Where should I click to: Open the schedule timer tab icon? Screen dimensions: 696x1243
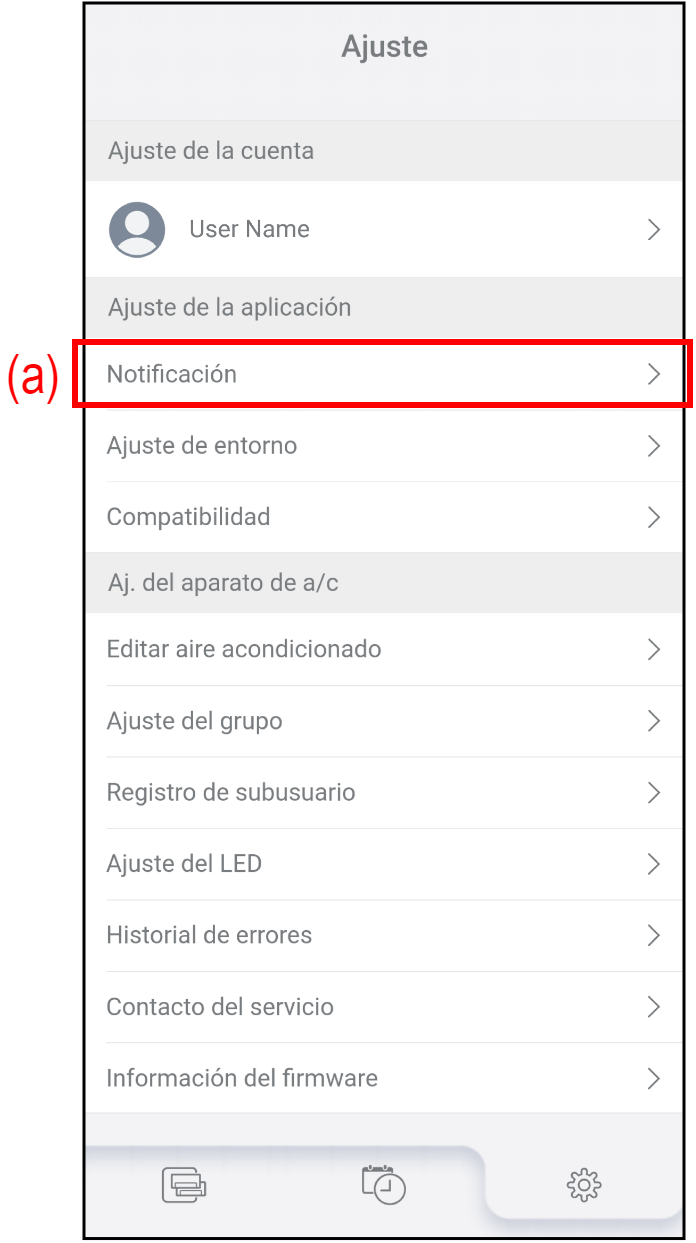tap(384, 1184)
